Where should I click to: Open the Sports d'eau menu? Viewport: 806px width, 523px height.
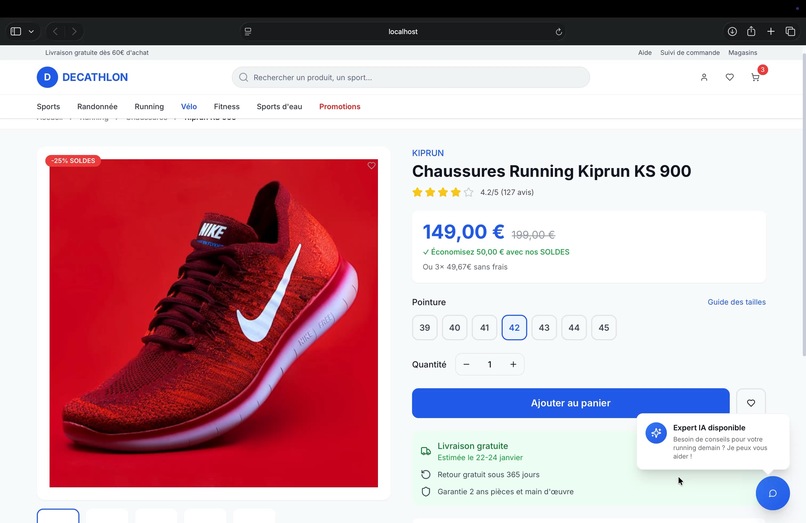click(x=279, y=106)
